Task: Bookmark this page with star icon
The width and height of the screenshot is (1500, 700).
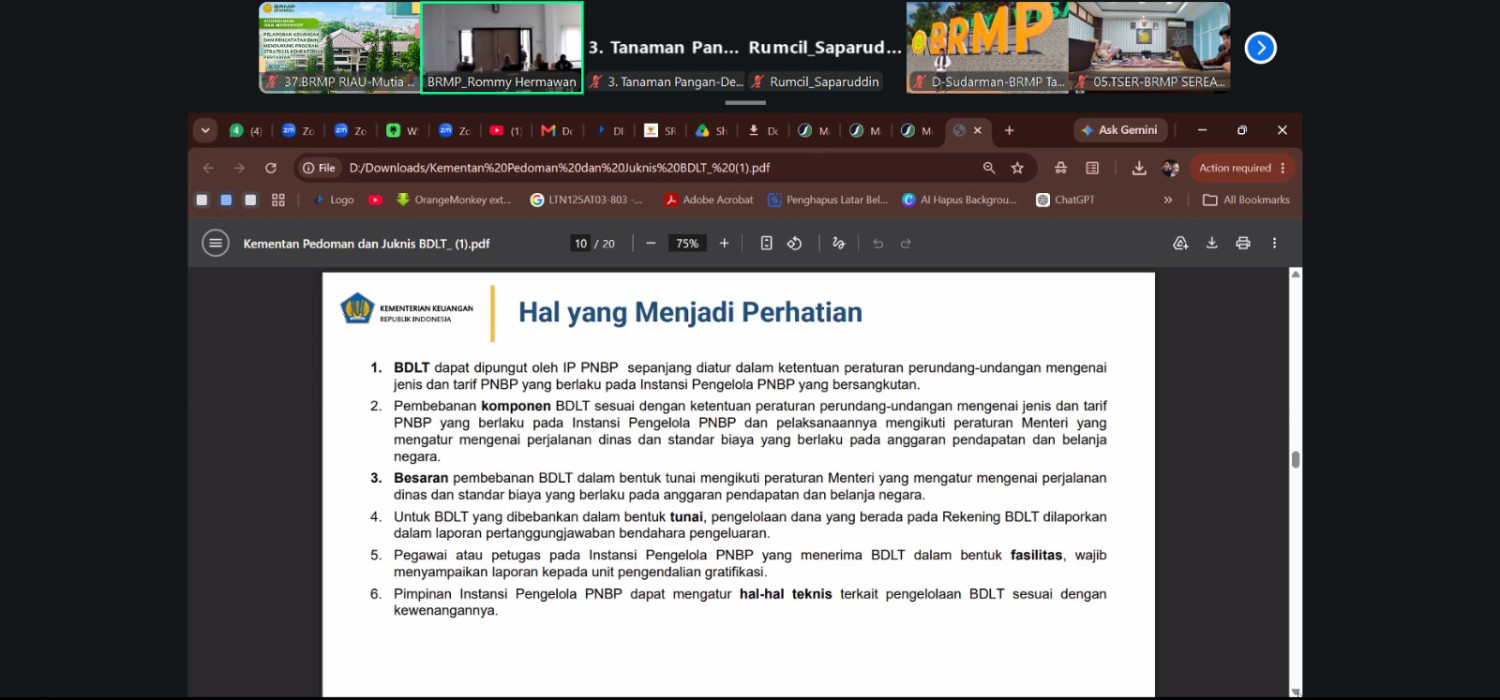Action: (1017, 168)
